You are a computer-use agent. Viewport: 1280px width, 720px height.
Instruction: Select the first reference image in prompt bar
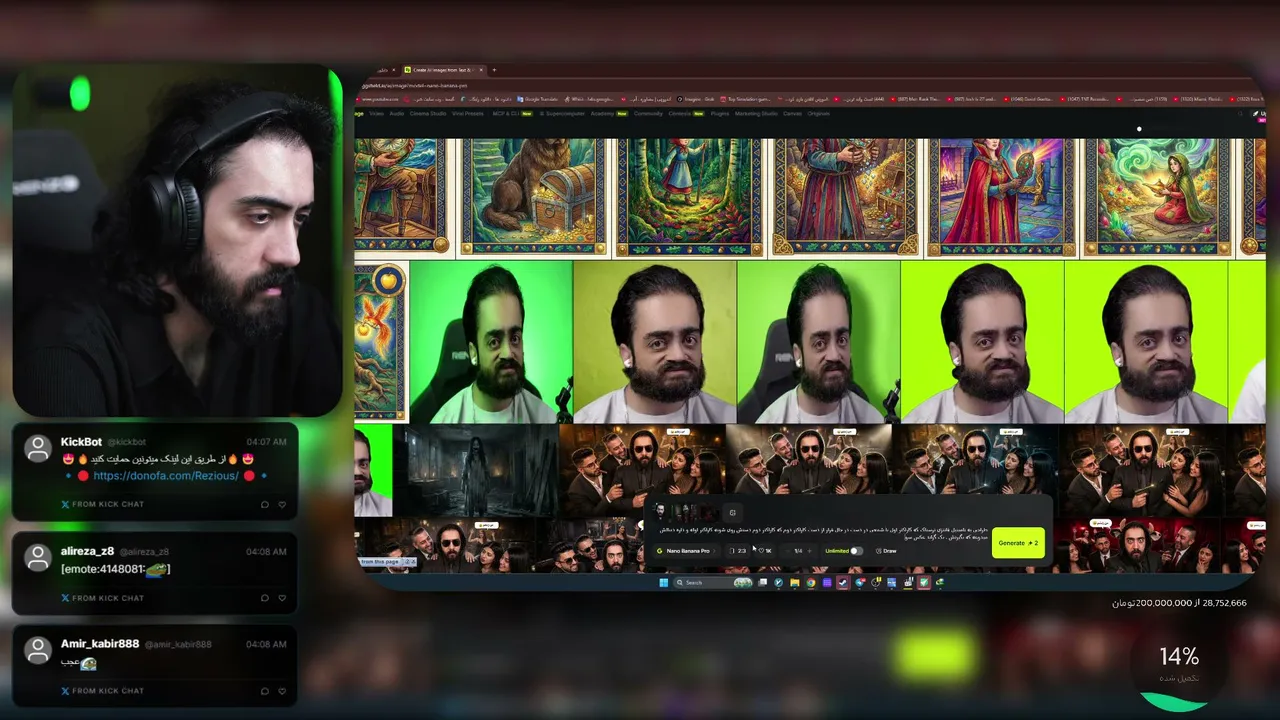660,513
